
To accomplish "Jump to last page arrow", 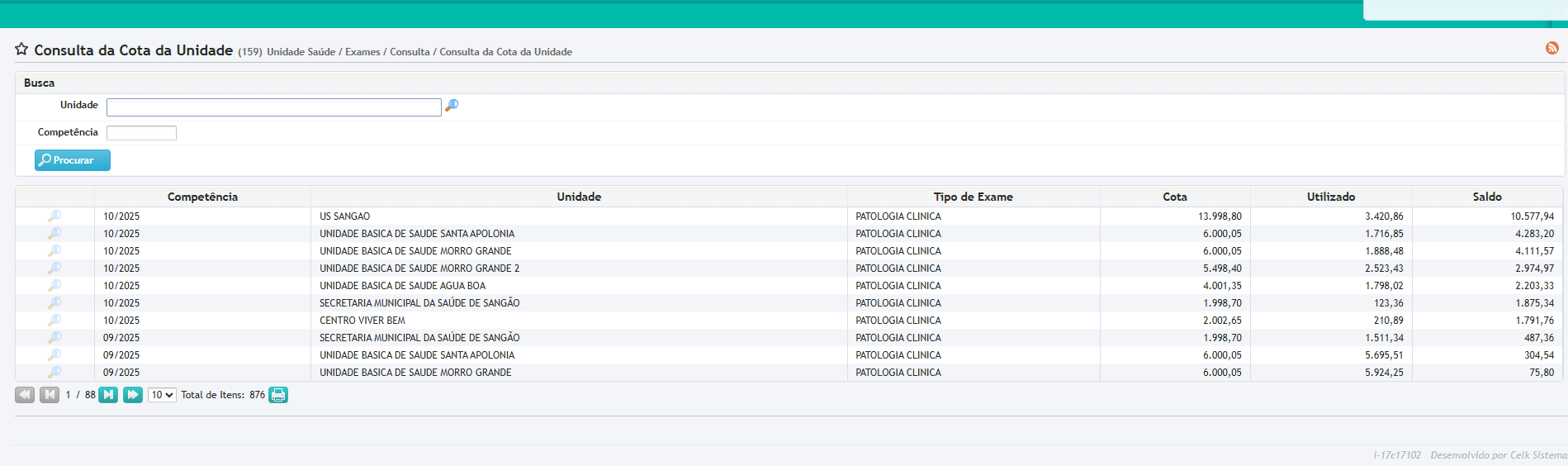I will [132, 395].
